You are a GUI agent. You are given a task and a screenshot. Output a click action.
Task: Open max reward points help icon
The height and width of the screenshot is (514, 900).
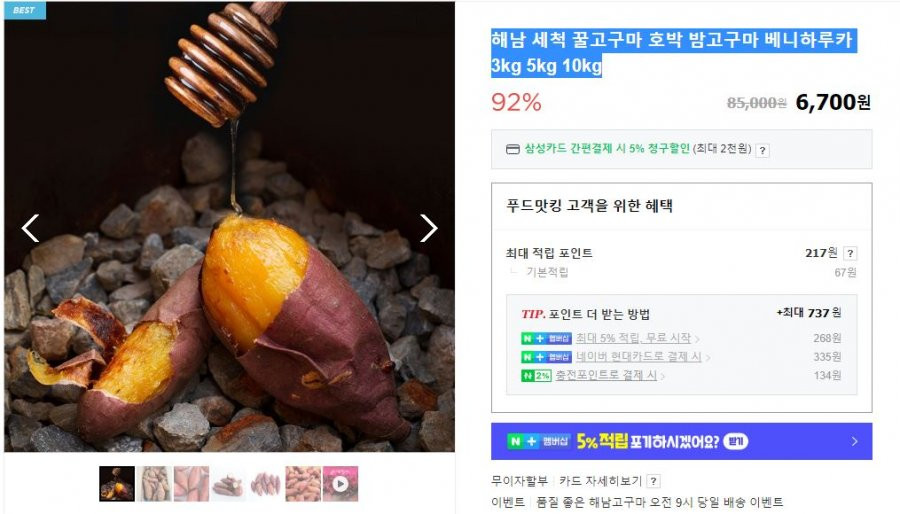(x=851, y=253)
